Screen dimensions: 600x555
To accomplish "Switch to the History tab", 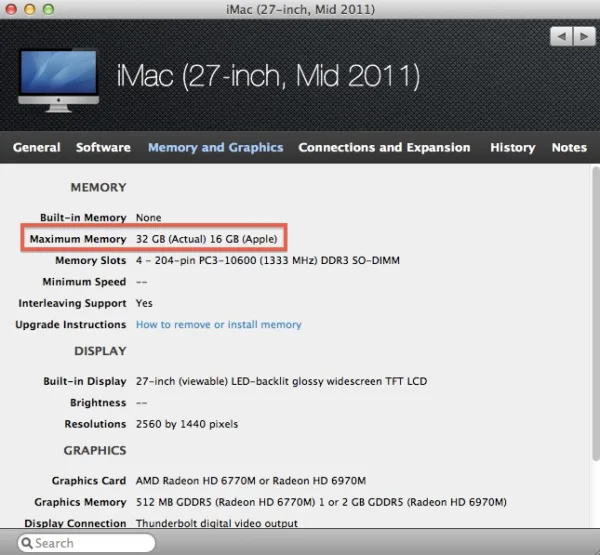I will tap(513, 148).
